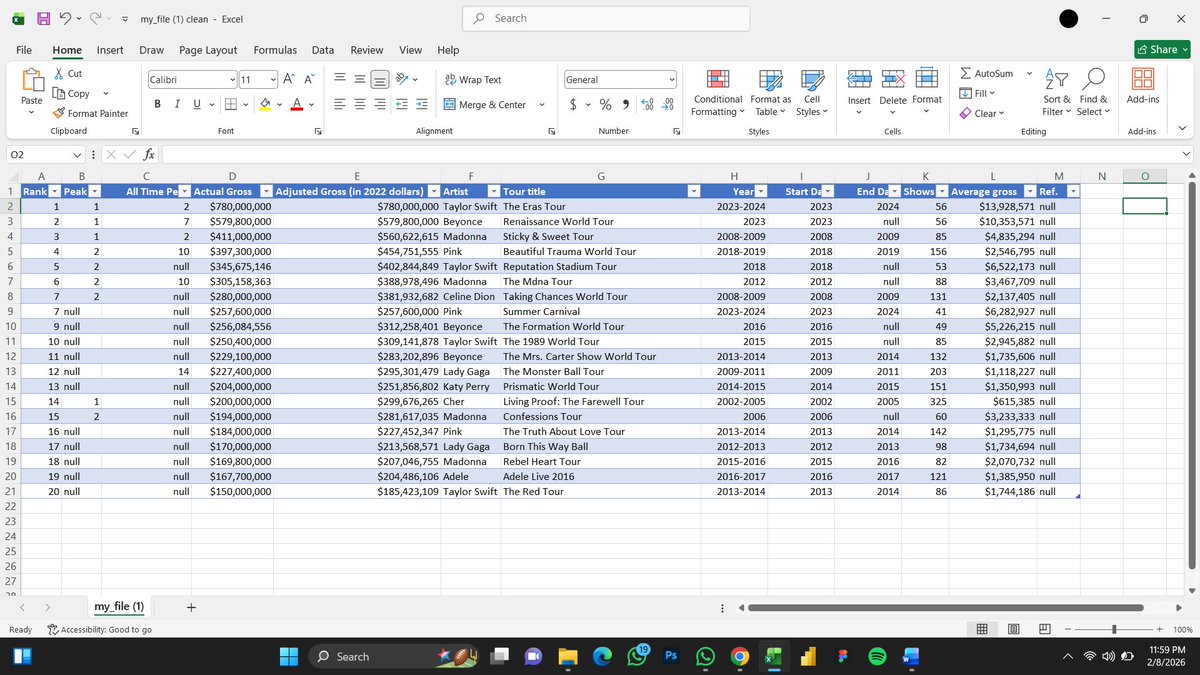Click the Increase Decimal icon
1200x675 pixels.
click(x=646, y=104)
